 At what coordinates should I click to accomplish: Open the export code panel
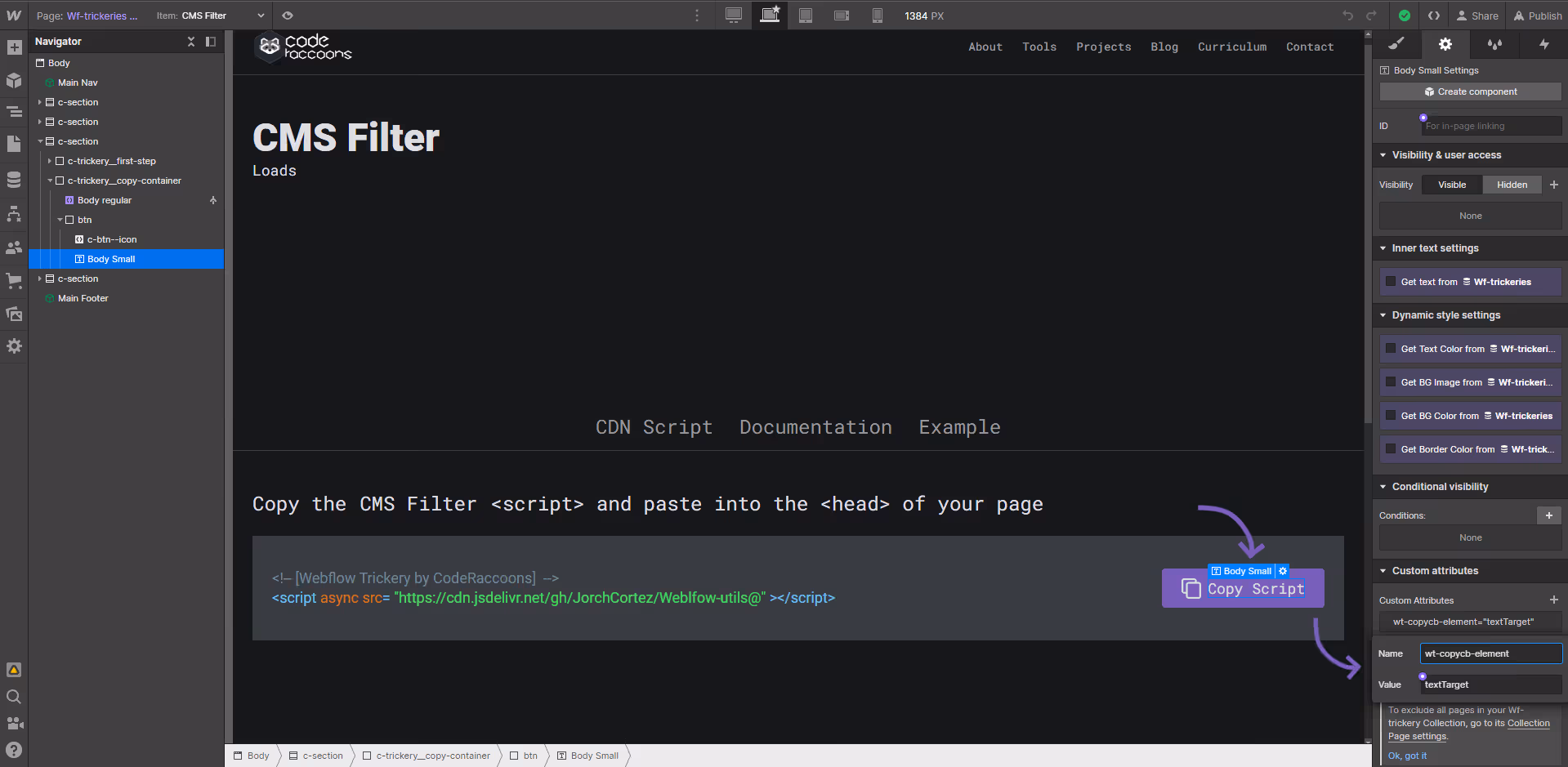pos(1434,16)
